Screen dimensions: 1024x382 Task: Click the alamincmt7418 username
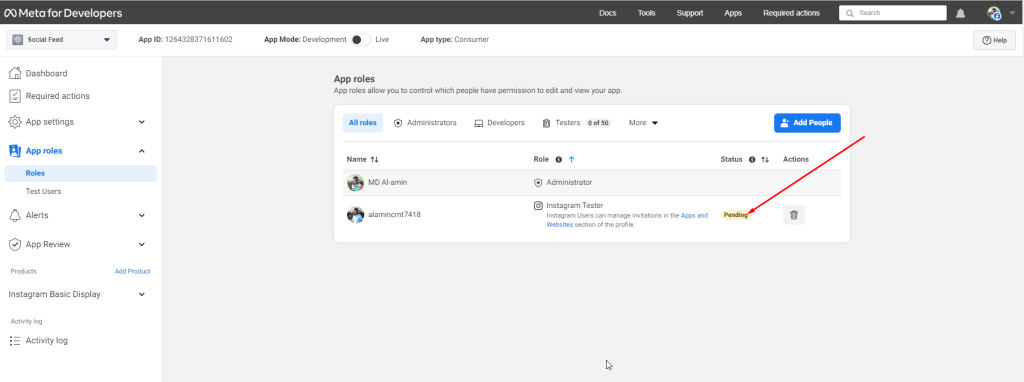coord(394,215)
